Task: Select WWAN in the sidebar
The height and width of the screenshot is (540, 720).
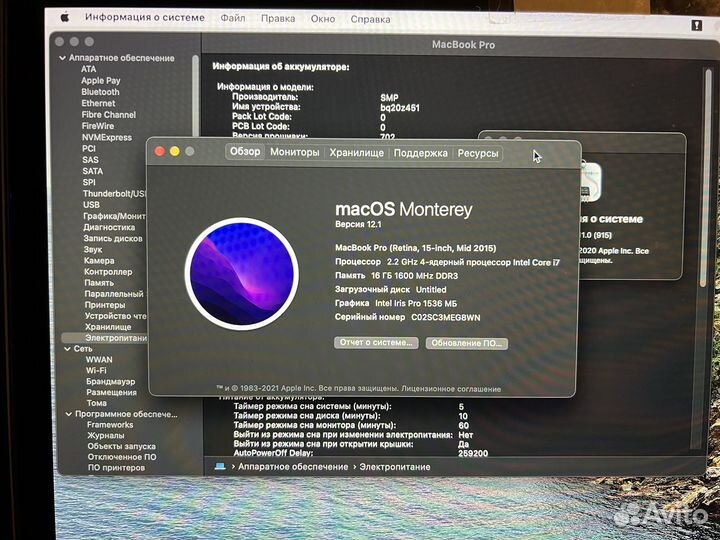Action: pos(99,360)
